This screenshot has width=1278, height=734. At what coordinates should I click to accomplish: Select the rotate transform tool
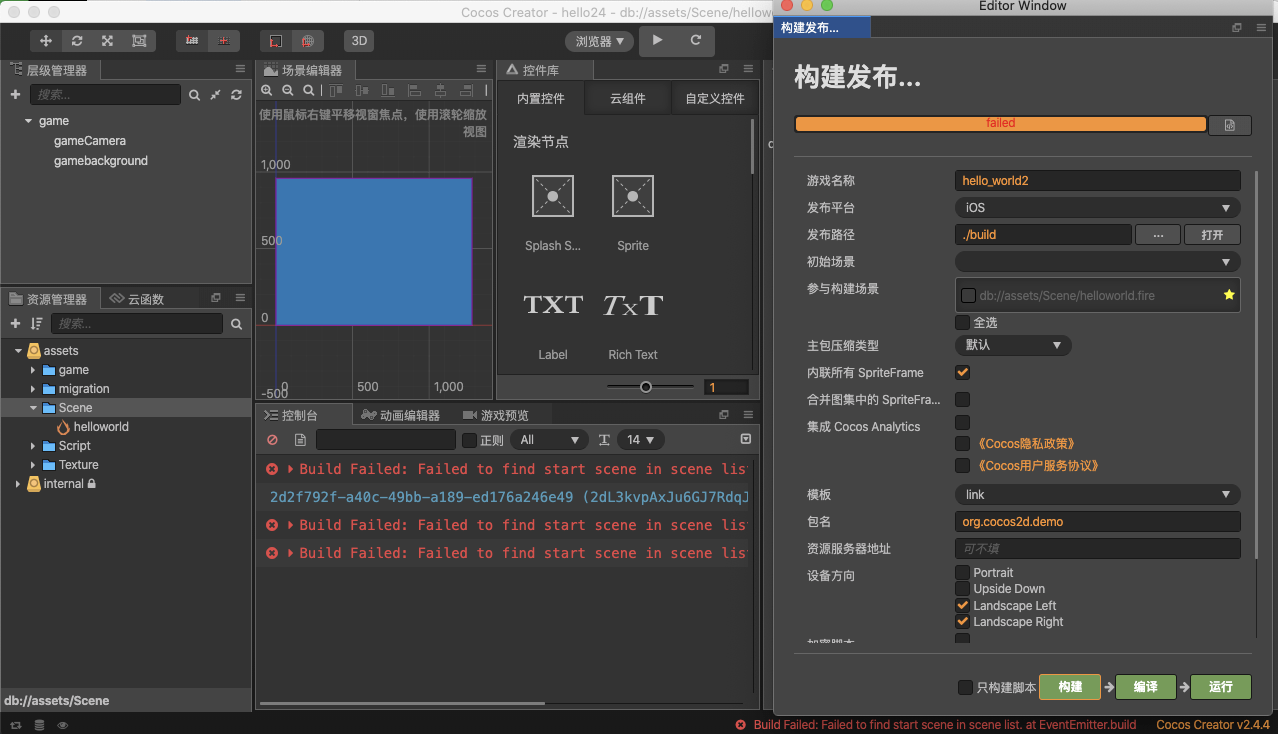click(77, 41)
